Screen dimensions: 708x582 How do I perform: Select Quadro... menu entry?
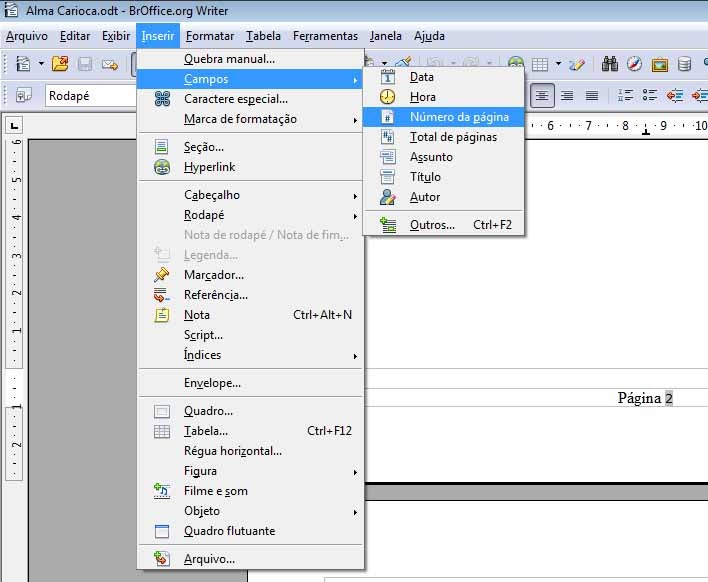pos(250,411)
